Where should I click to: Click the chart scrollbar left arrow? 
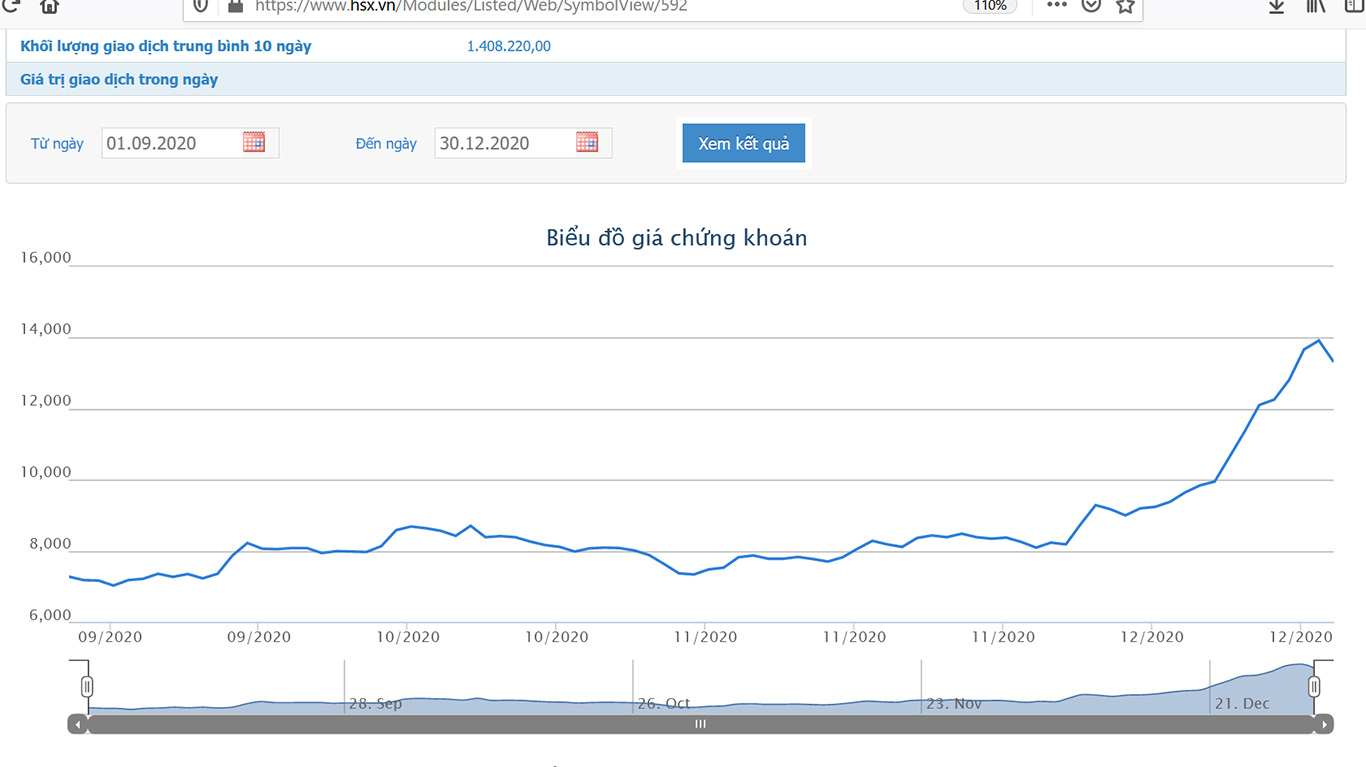coord(78,724)
